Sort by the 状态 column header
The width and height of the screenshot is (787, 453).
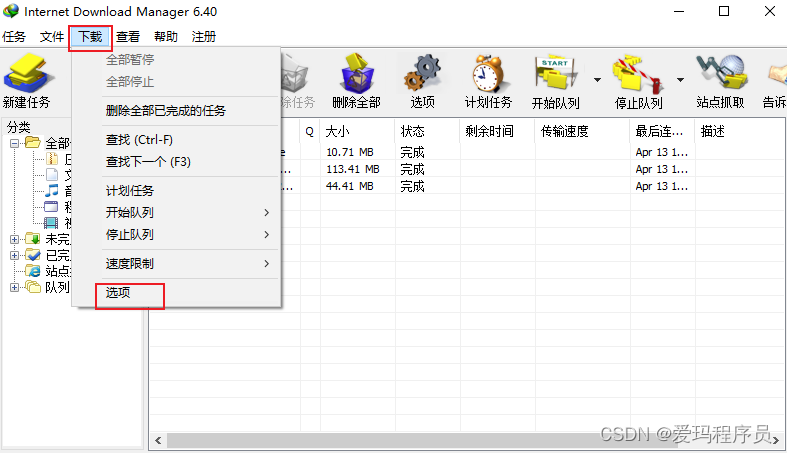click(427, 131)
